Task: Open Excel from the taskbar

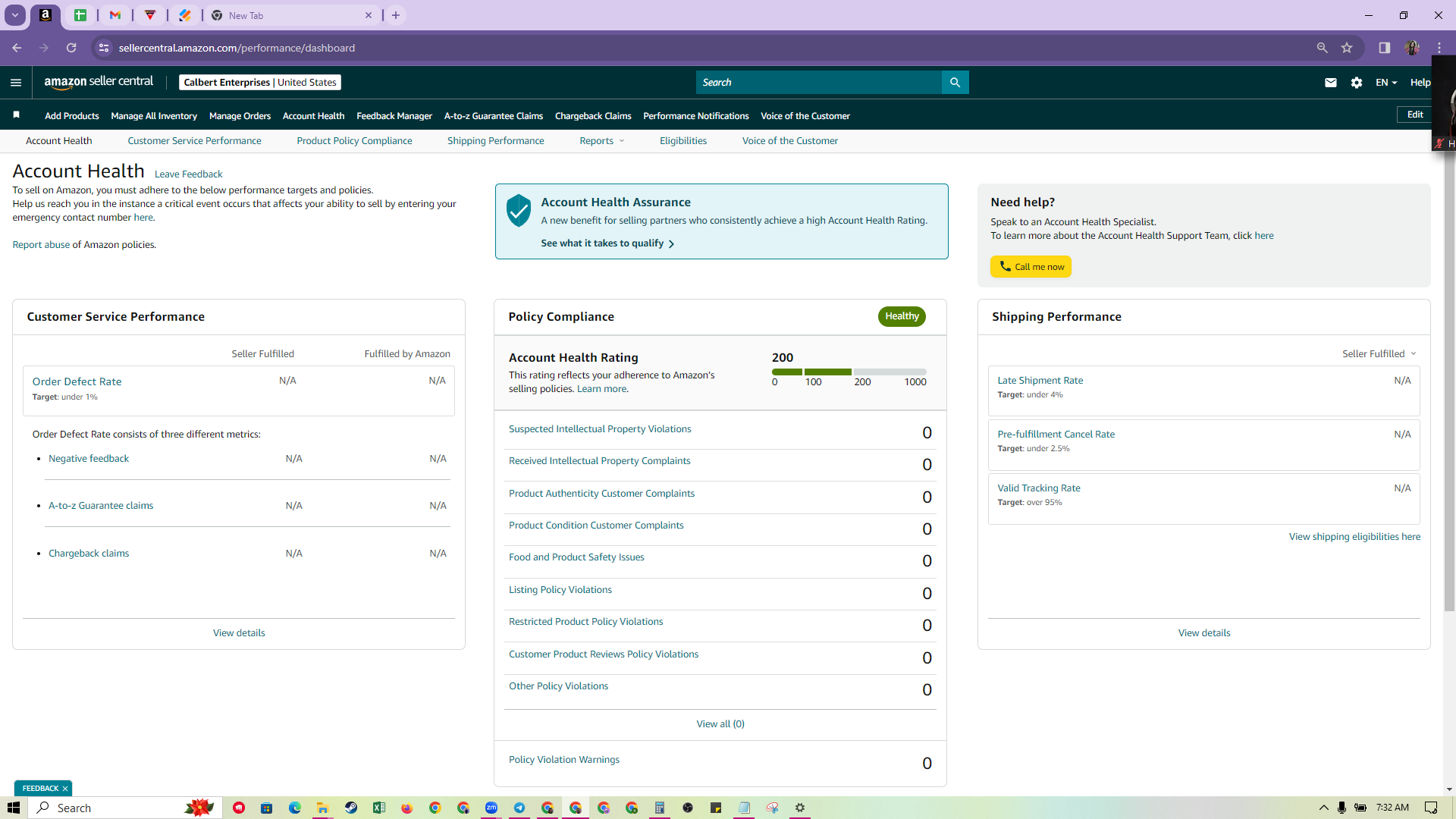Action: [x=379, y=808]
